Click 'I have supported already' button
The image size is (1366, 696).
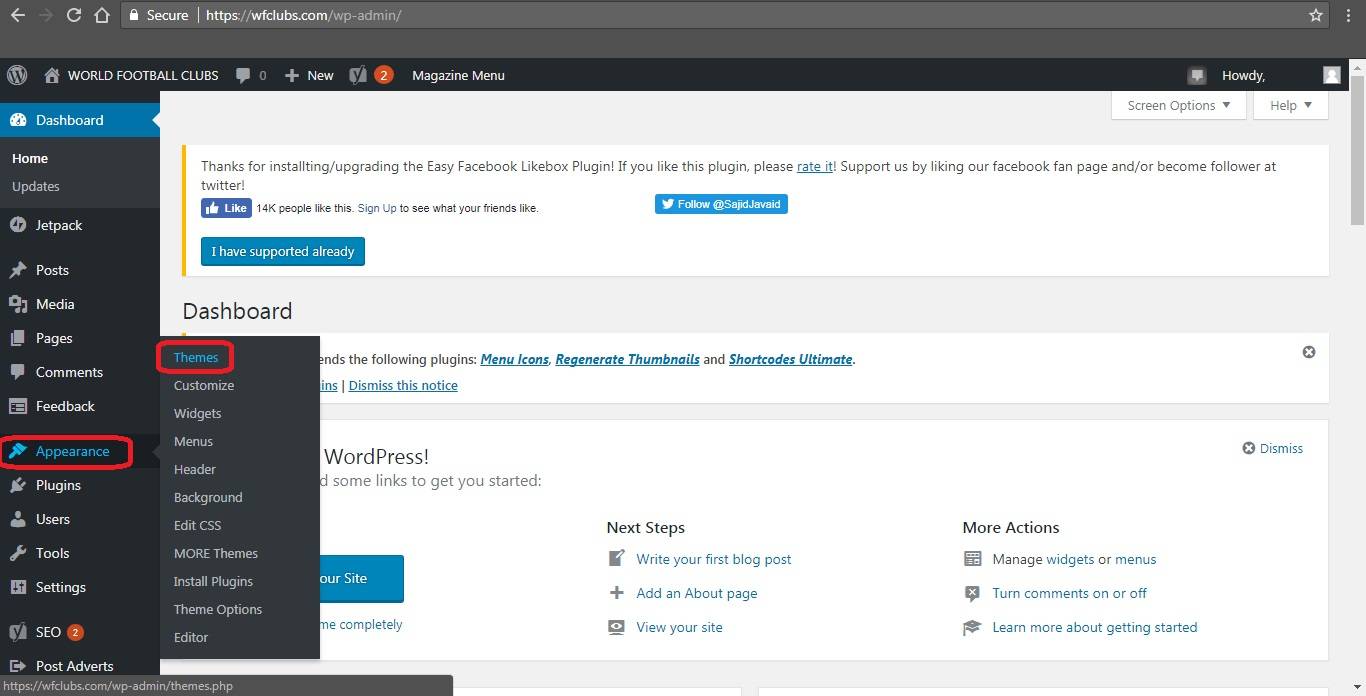coord(283,251)
